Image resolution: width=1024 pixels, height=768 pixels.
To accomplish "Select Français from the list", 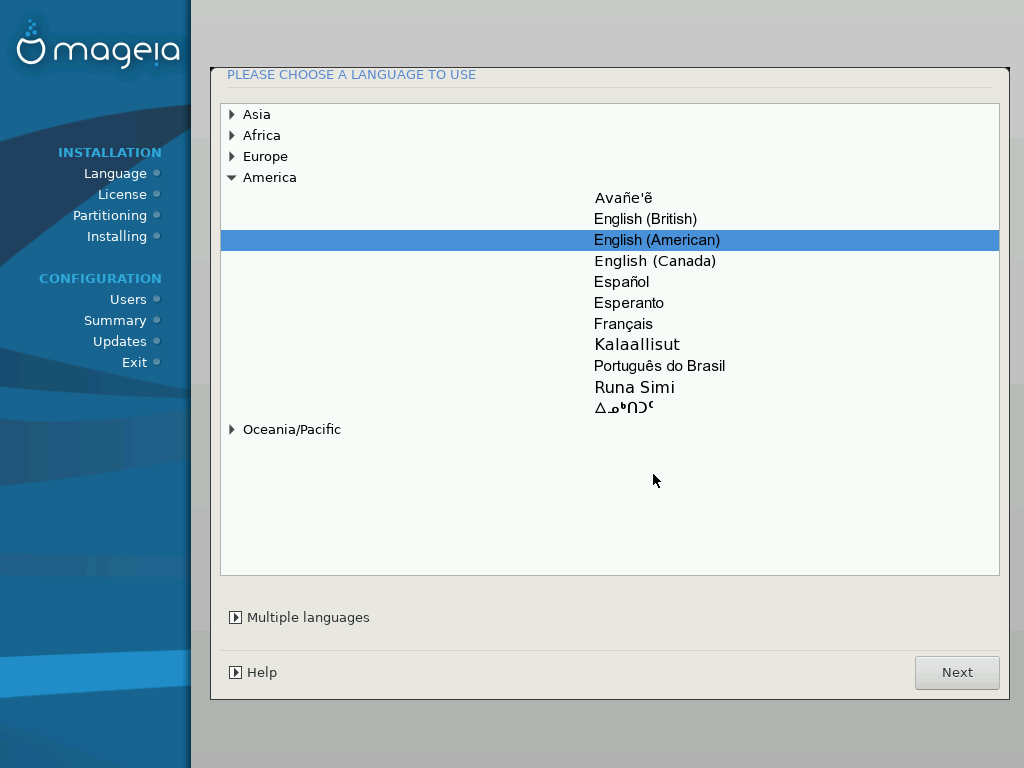I will click(623, 324).
